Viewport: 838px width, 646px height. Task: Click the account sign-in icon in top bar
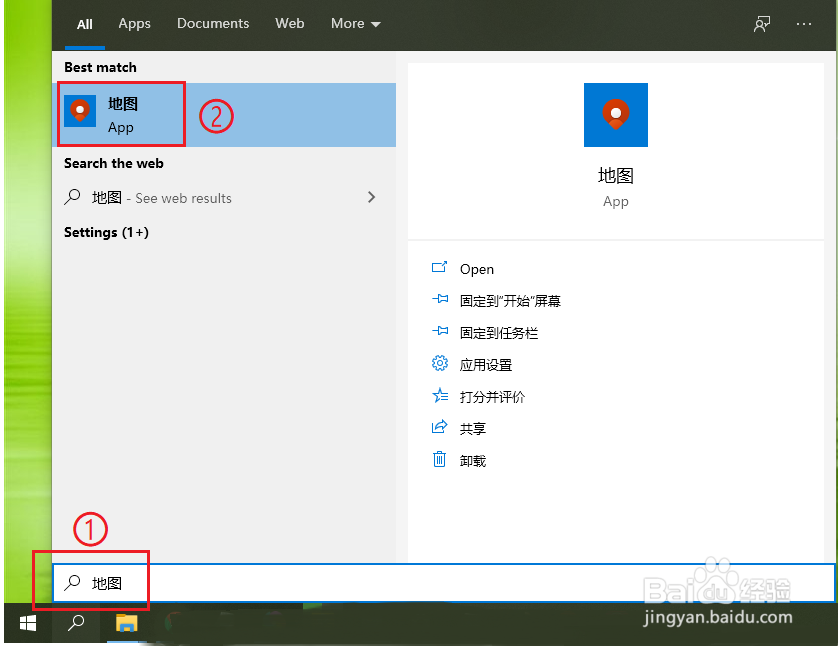point(761,24)
